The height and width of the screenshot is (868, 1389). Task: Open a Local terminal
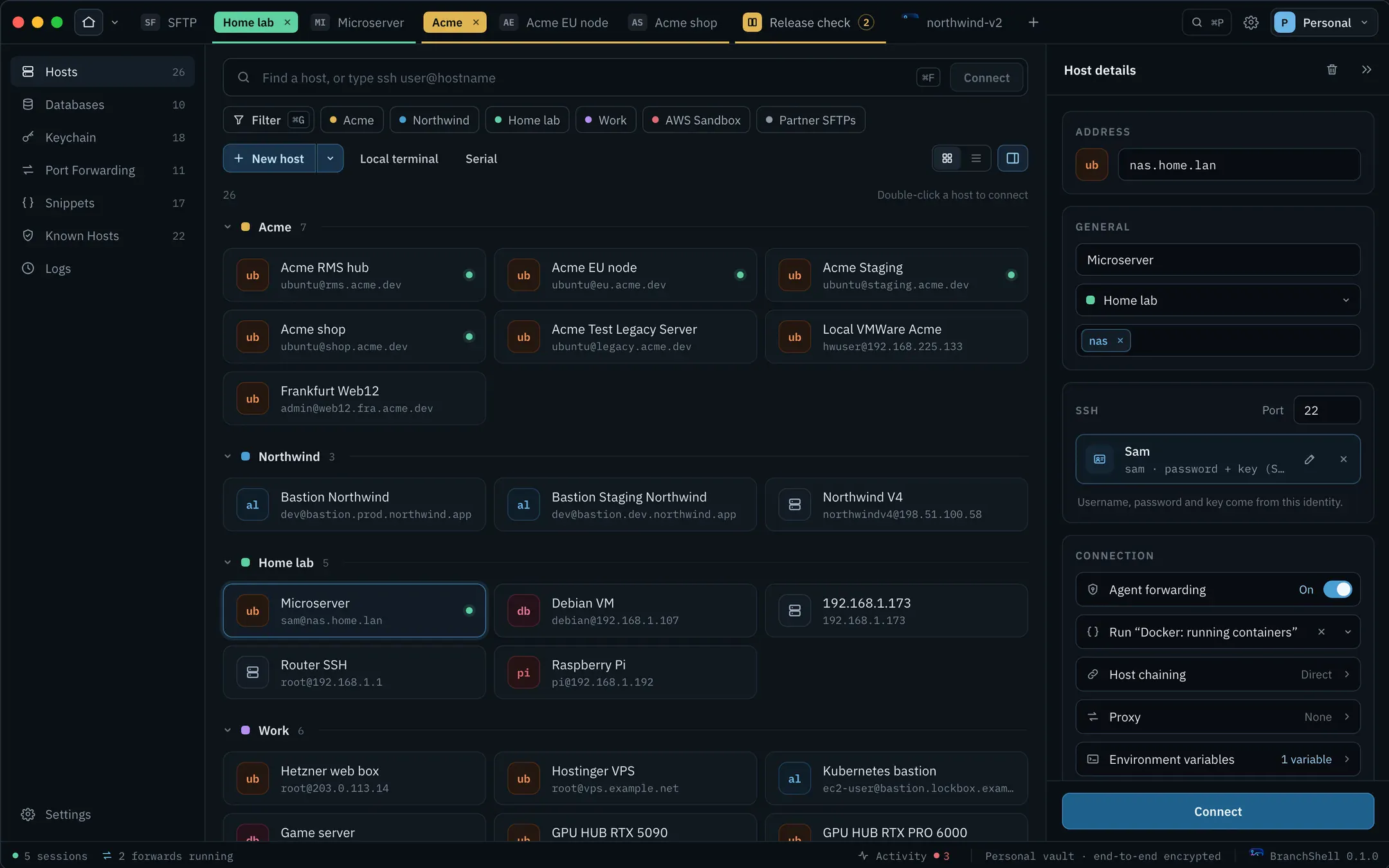[x=399, y=159]
